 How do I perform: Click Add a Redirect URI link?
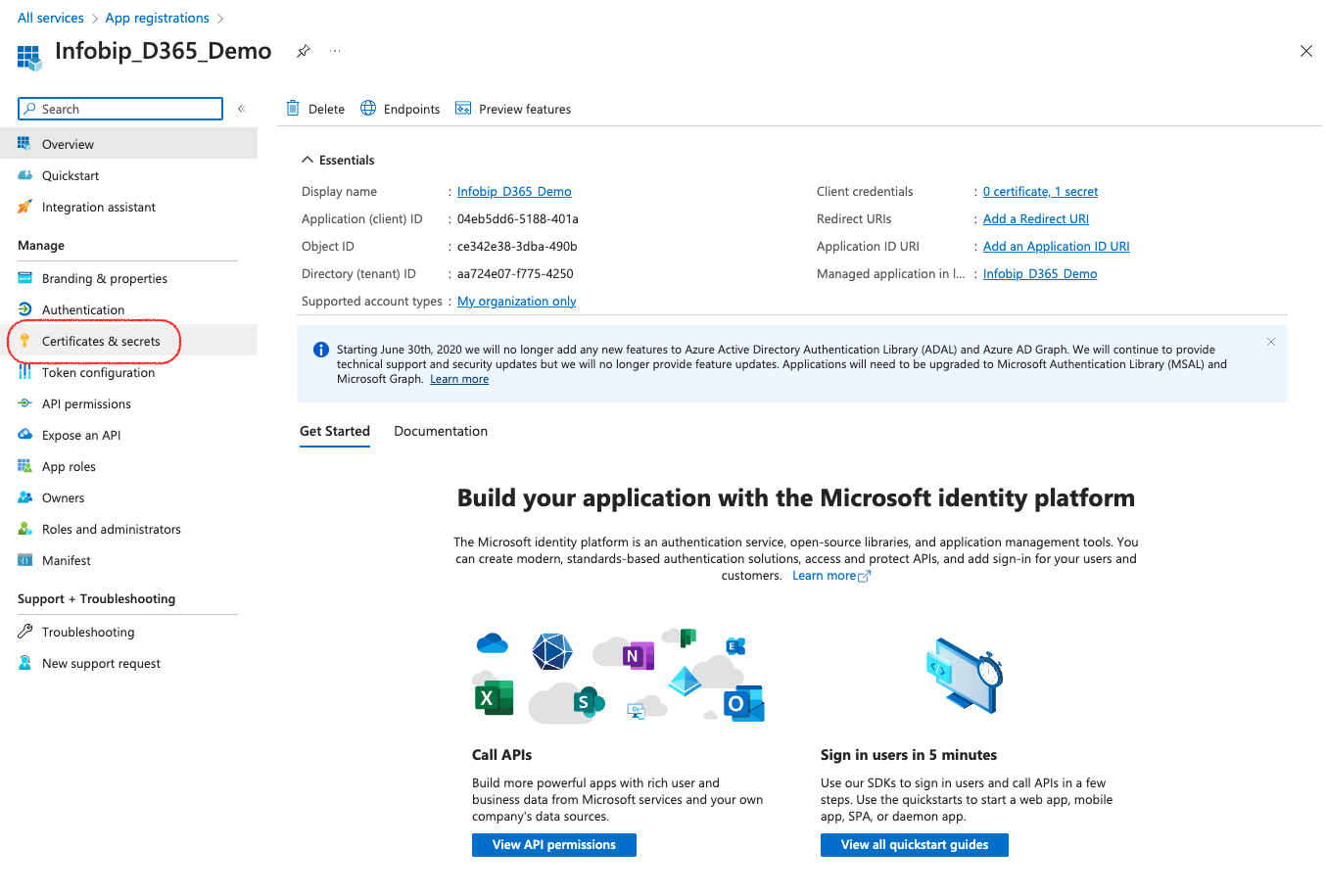[1036, 218]
